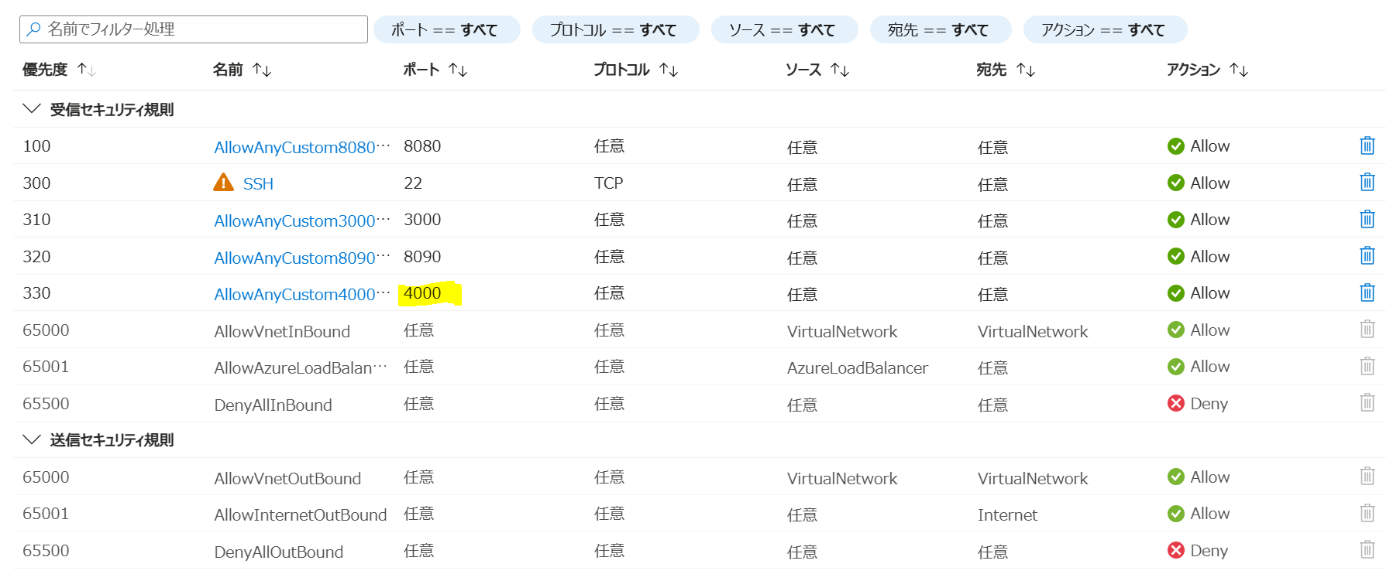Open the AllowAnyCustom8090 rule link

point(301,258)
